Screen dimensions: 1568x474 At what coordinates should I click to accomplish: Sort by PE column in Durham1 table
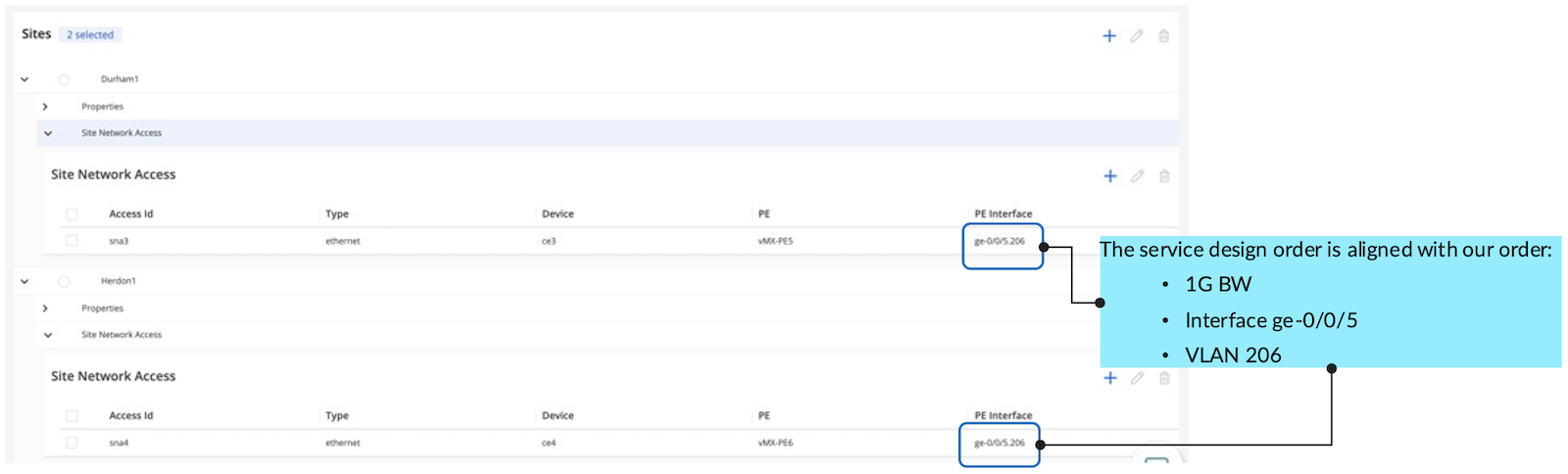coord(764,213)
